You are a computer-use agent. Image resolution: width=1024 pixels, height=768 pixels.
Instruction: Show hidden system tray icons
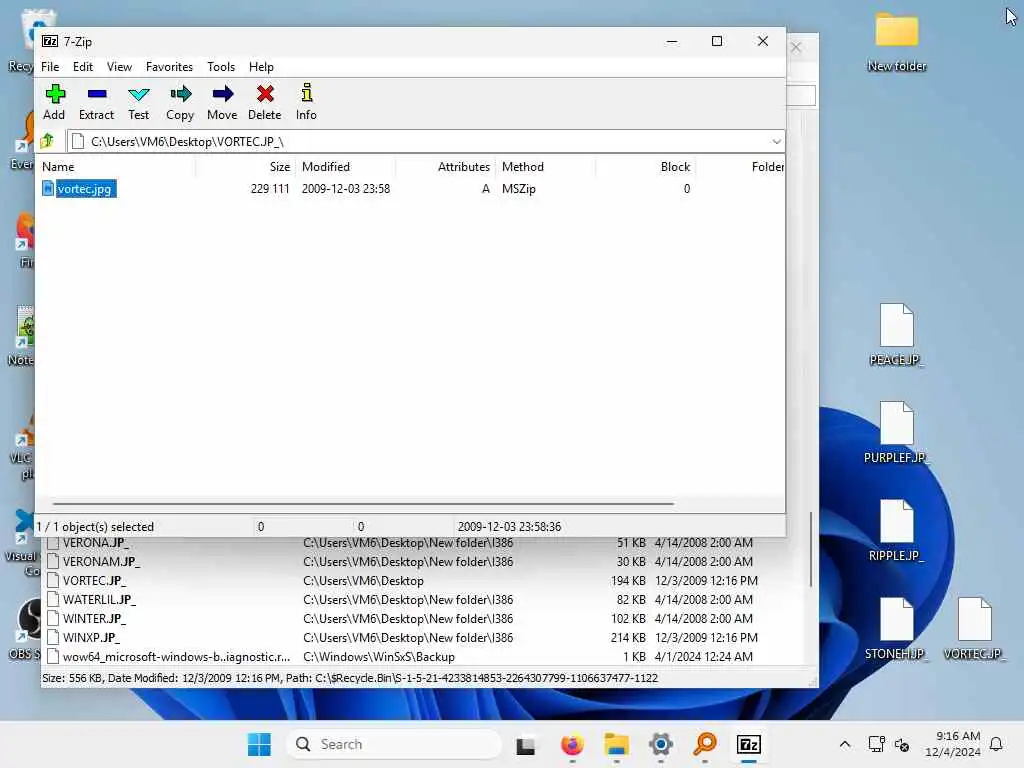844,744
